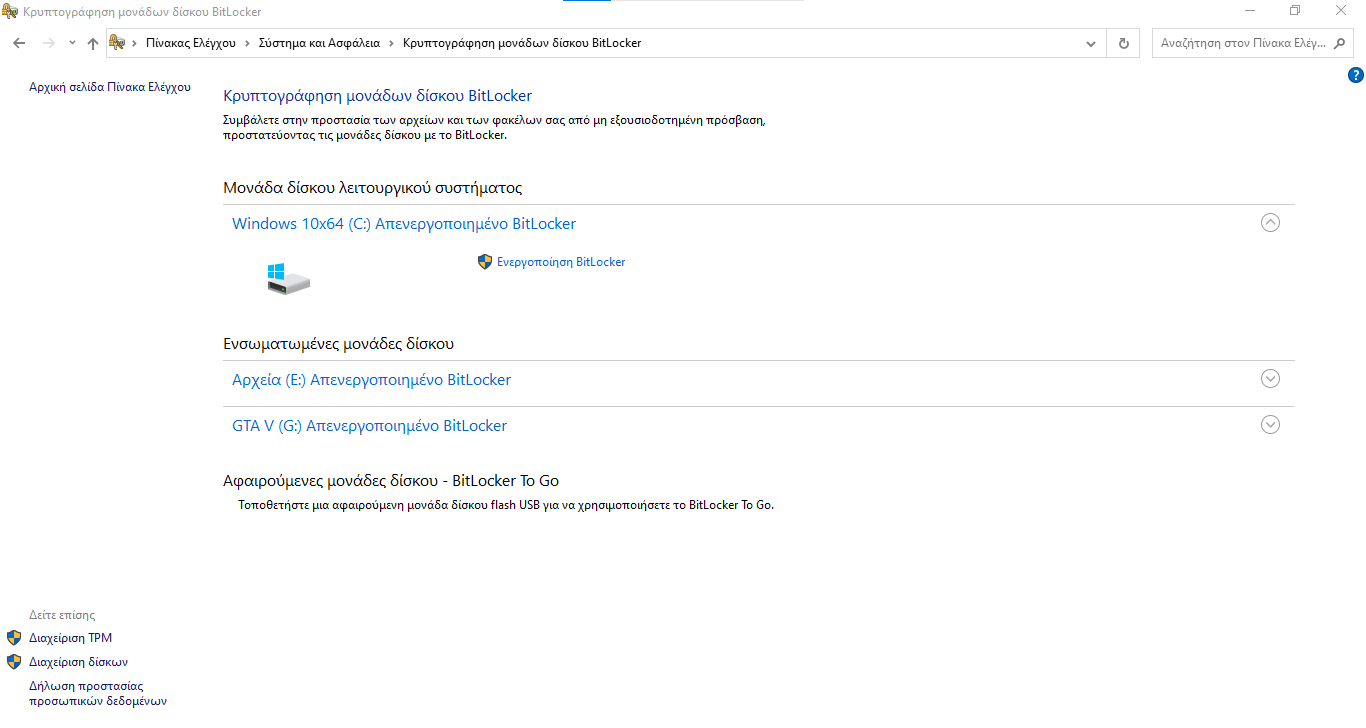This screenshot has width=1366, height=728.
Task: Click the Forward navigation arrow
Action: (x=48, y=43)
